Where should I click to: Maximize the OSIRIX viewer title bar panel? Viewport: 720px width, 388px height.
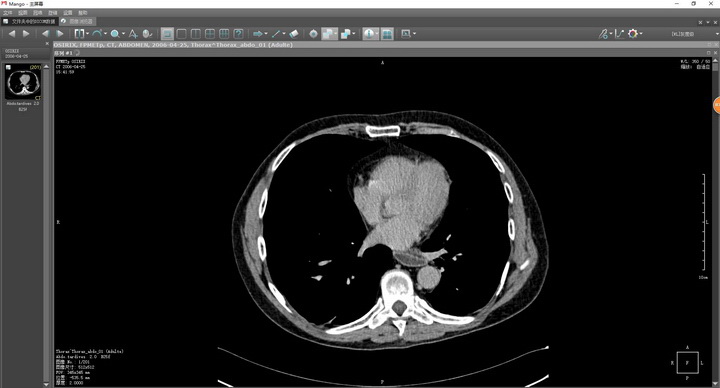pos(709,45)
